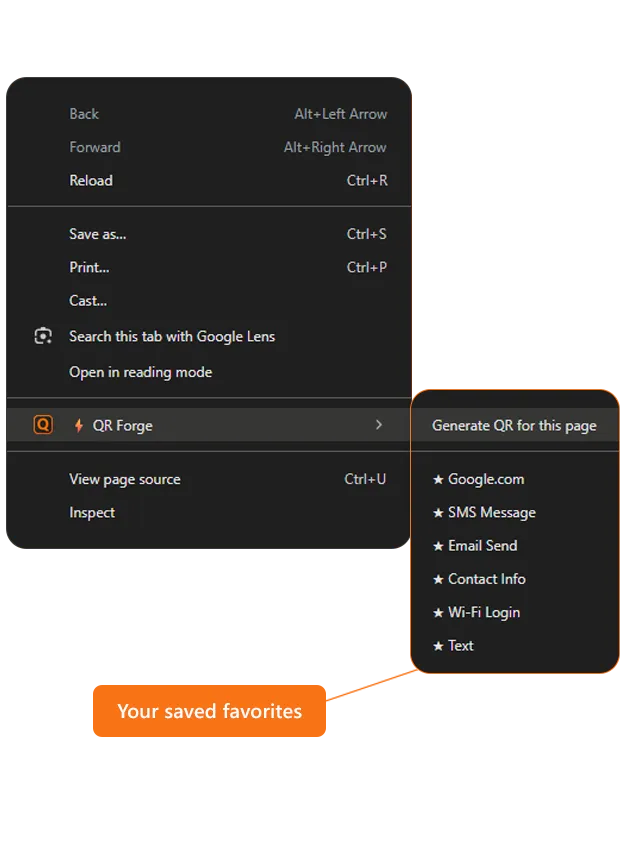Screen dimensions: 626x859
Task: Choose Reload from the context menu
Action: (209, 180)
